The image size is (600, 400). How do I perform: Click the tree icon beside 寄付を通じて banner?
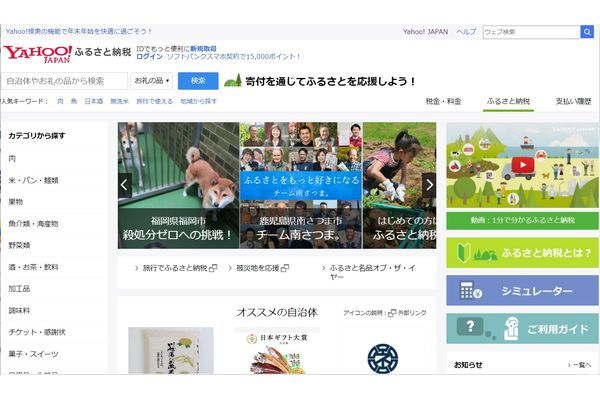233,80
